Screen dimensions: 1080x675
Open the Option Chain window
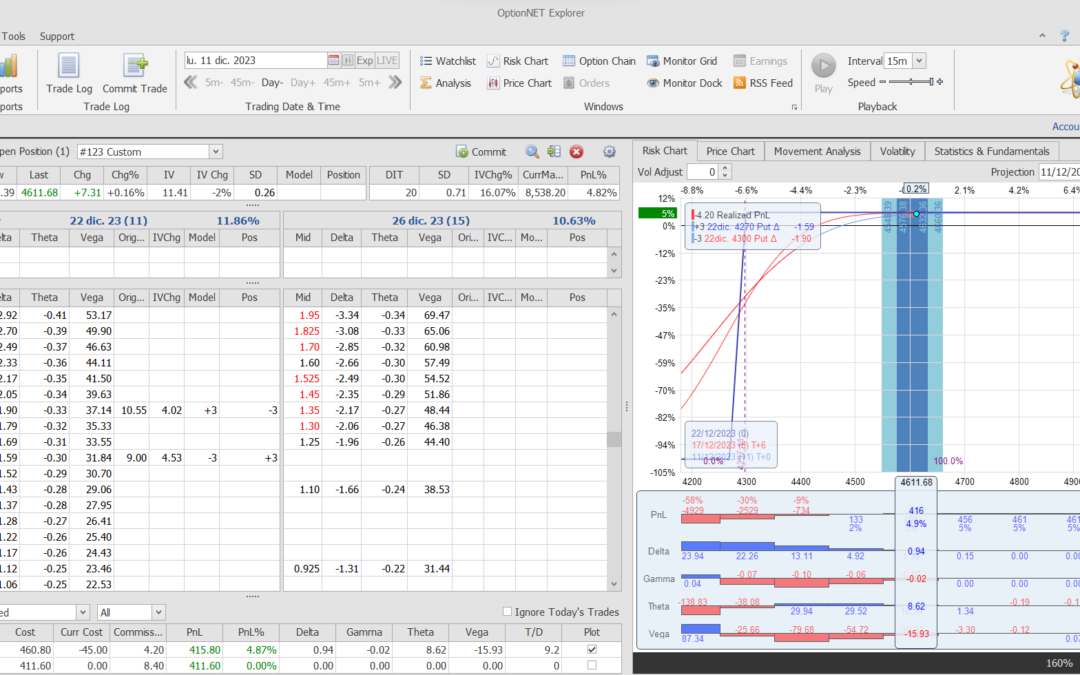(x=598, y=61)
